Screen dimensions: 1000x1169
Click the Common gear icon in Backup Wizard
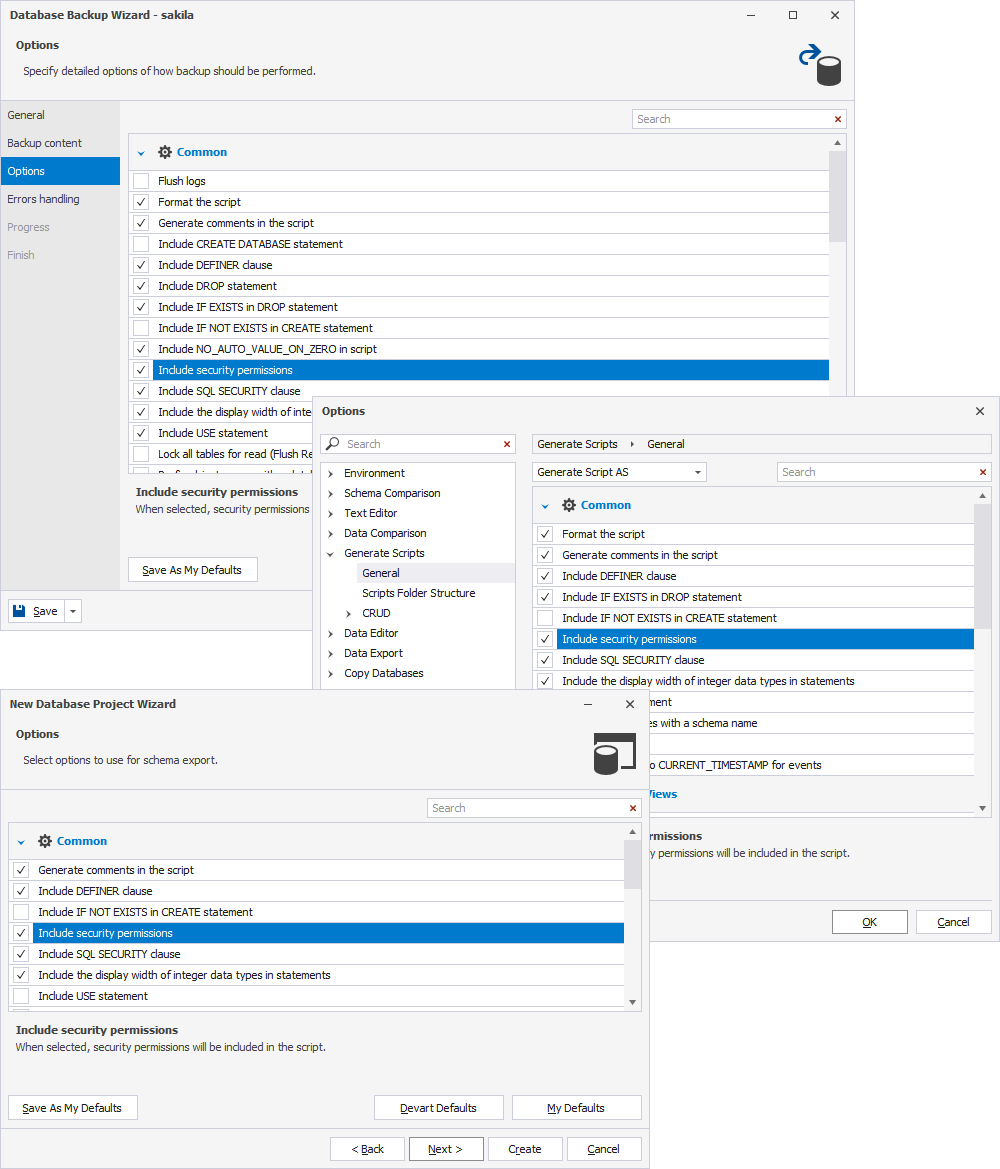(x=165, y=152)
